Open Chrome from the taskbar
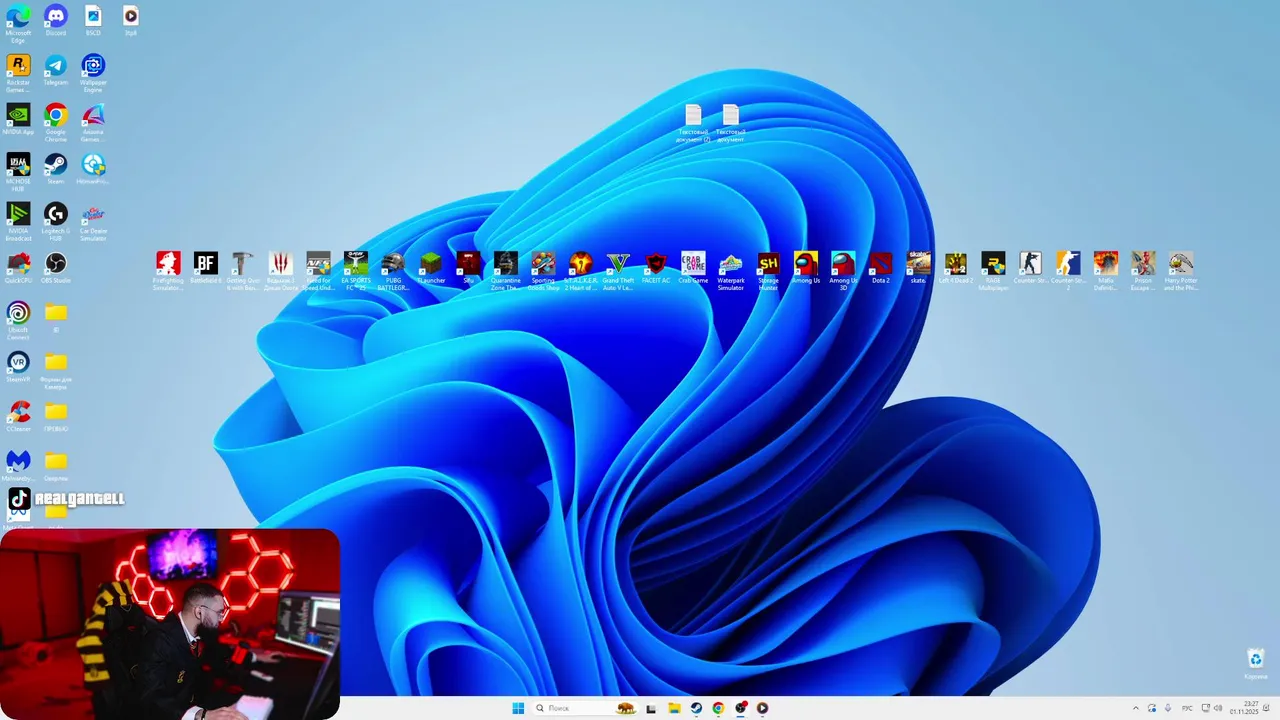Screen dimensions: 1280x720 718,708
